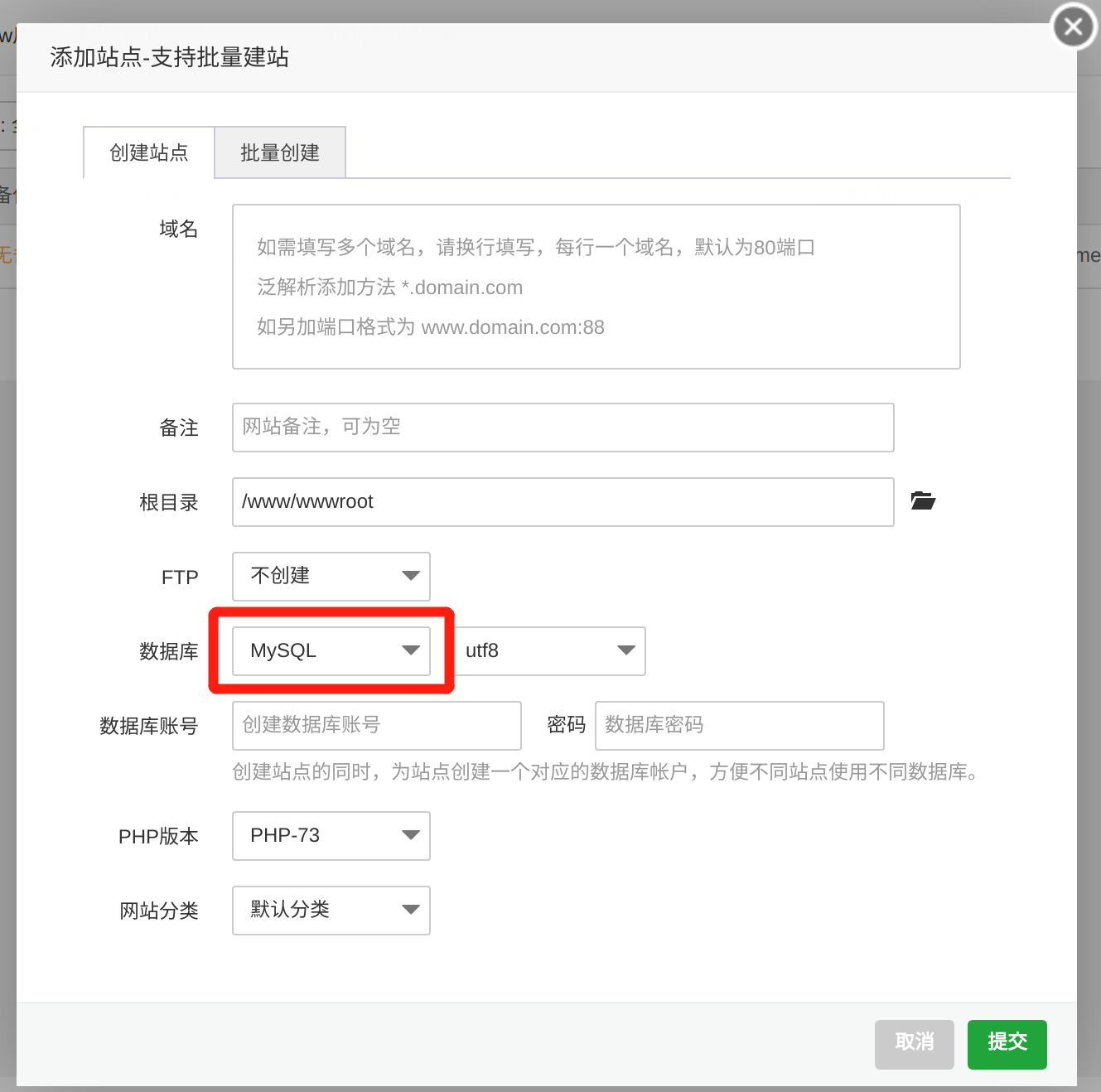Click the 数据库账号 field label
Viewport: 1101px width, 1092px height.
[149, 727]
